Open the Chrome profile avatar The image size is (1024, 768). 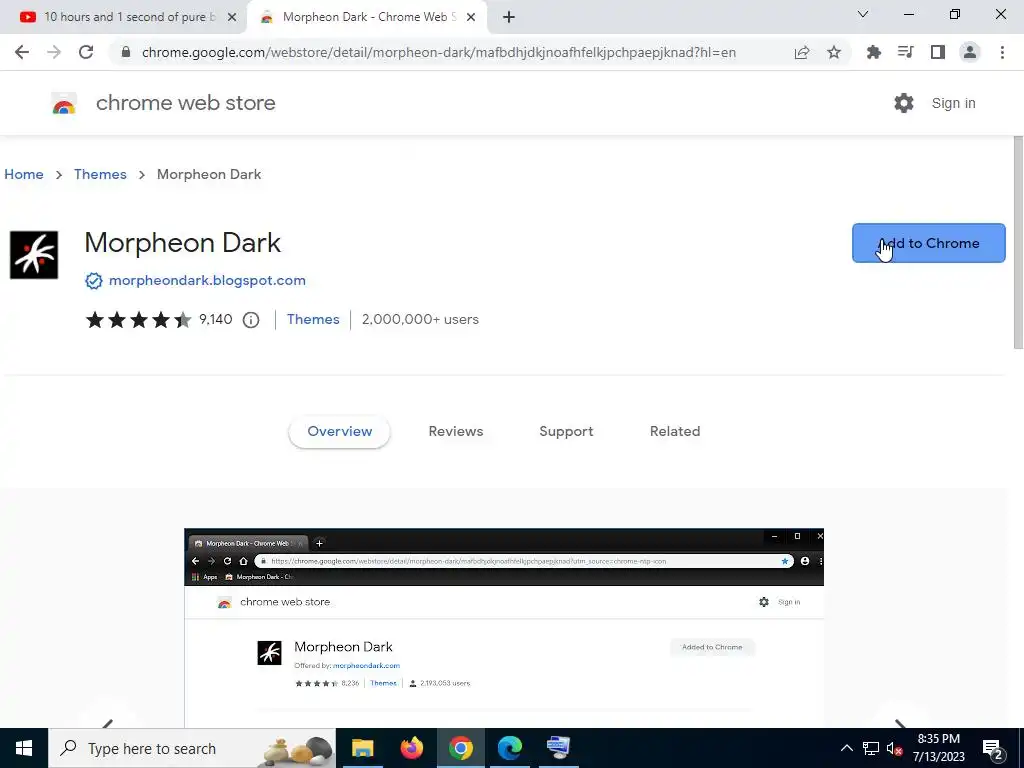click(x=970, y=52)
